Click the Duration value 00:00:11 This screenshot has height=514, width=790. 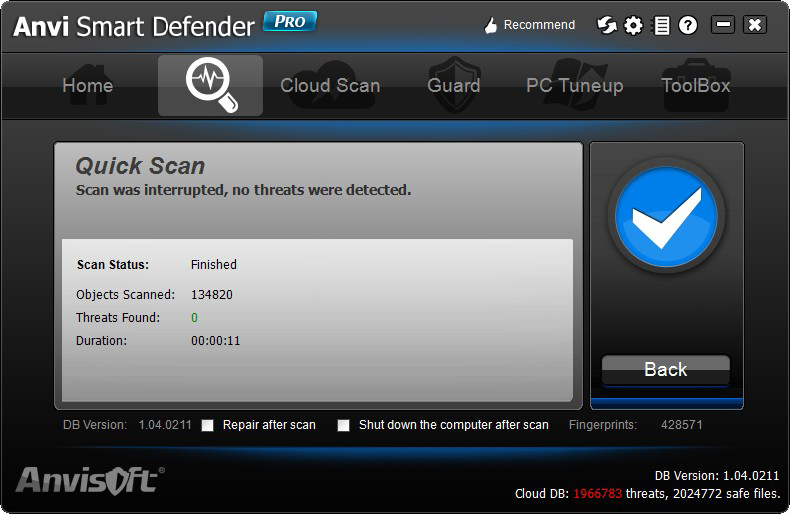(x=216, y=341)
